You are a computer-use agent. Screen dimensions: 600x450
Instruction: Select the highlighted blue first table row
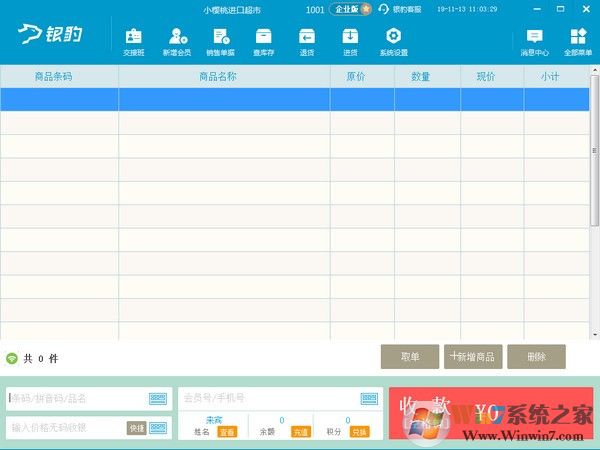[295, 99]
